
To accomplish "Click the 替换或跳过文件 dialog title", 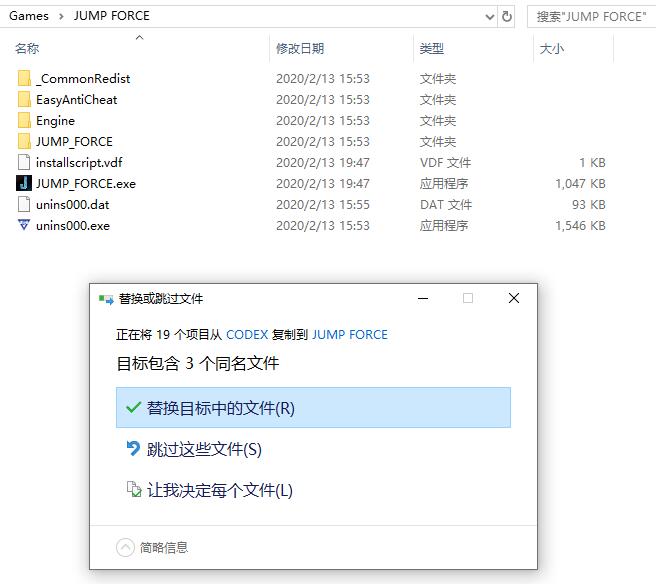I will coord(161,299).
